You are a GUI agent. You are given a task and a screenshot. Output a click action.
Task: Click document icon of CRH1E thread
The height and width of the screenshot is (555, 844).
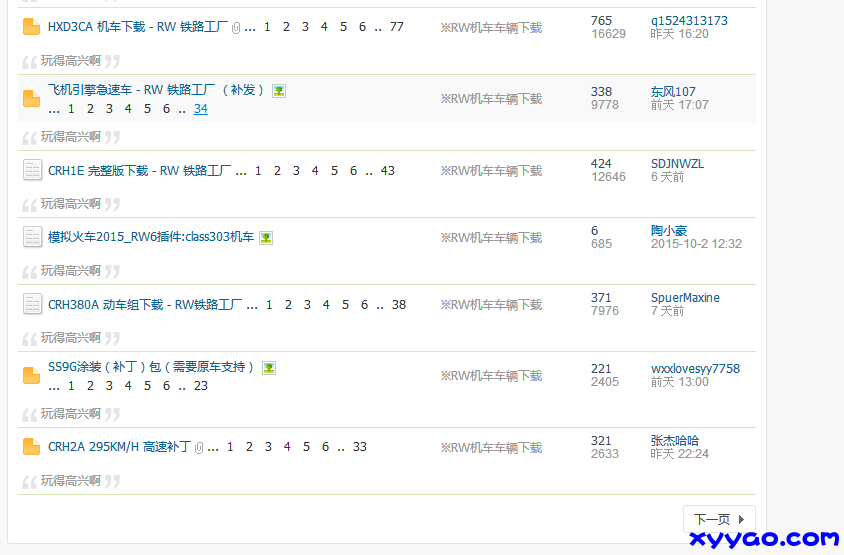tap(32, 170)
